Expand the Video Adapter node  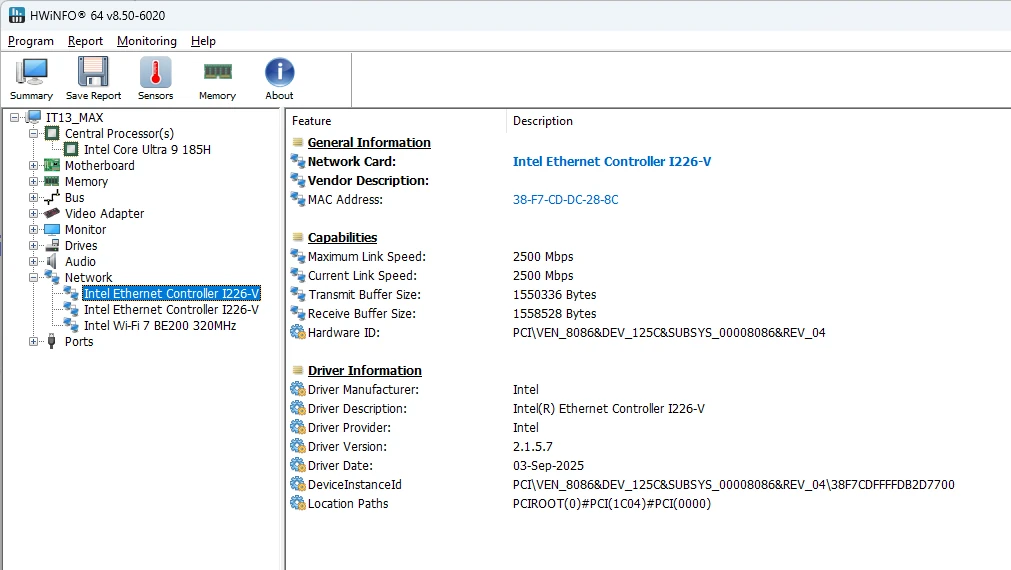[x=34, y=213]
